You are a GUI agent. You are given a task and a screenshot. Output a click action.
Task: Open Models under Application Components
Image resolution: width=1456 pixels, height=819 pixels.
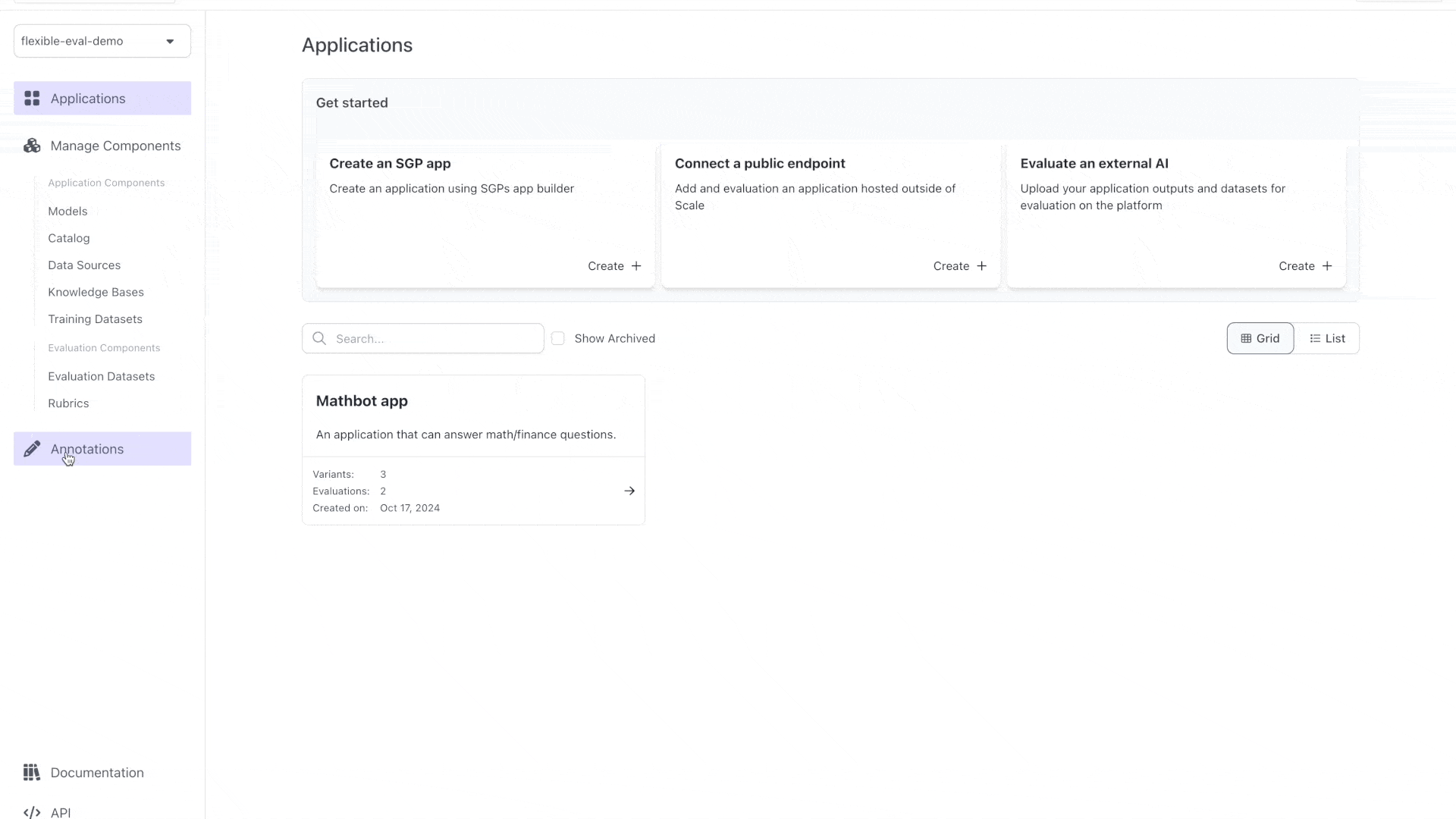67,211
